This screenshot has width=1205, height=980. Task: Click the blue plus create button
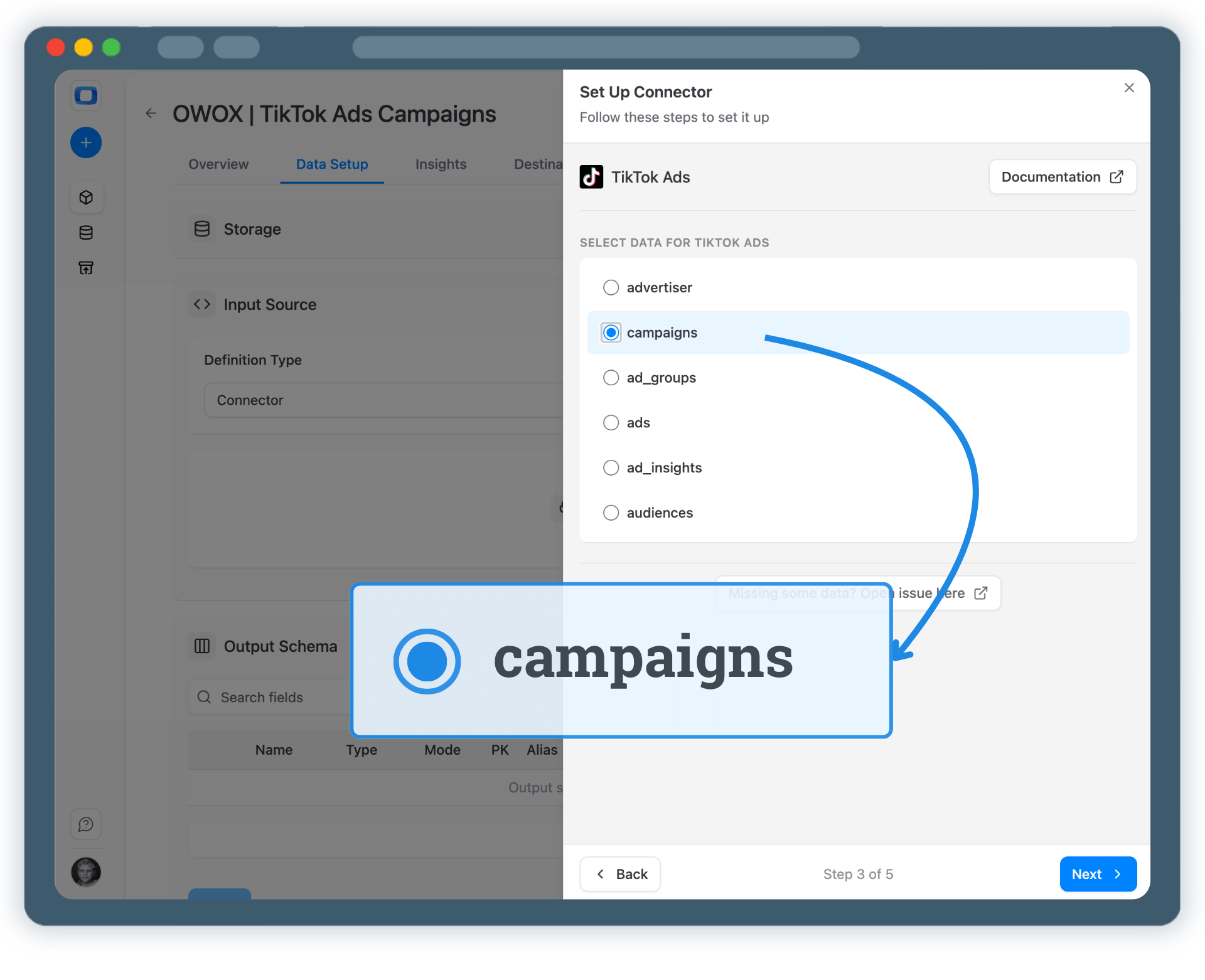(x=86, y=143)
